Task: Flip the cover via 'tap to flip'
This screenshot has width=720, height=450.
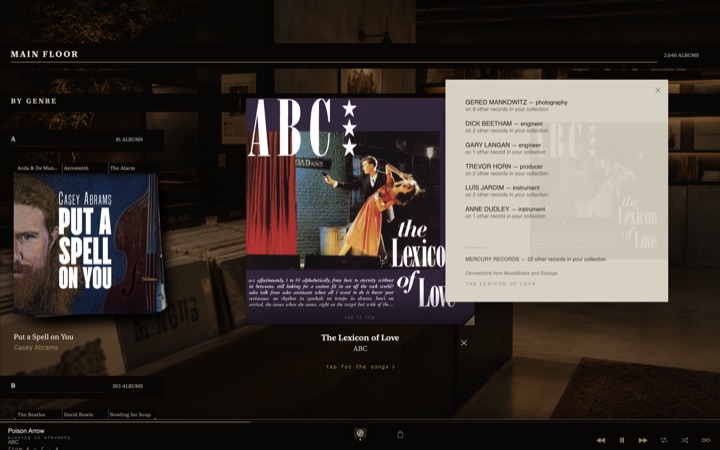Action: pyautogui.click(x=360, y=317)
